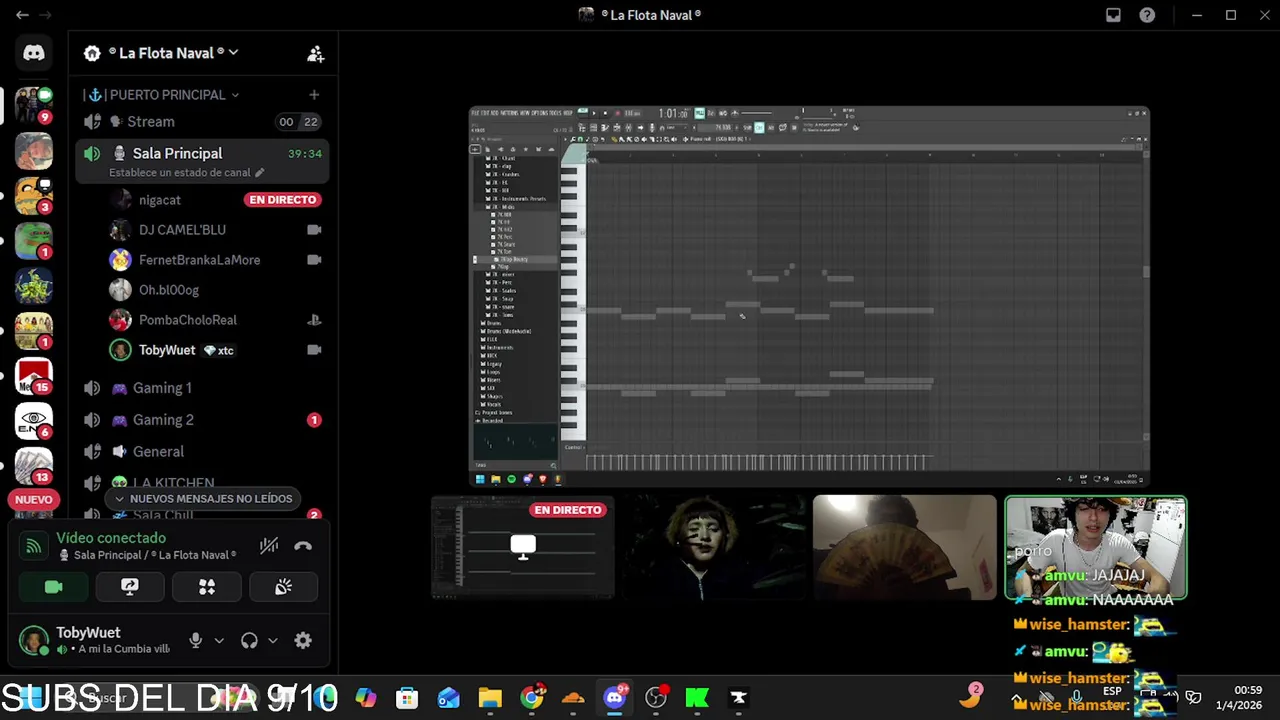Deafen with the headphones icon
This screenshot has height=720, width=1280.
249,641
